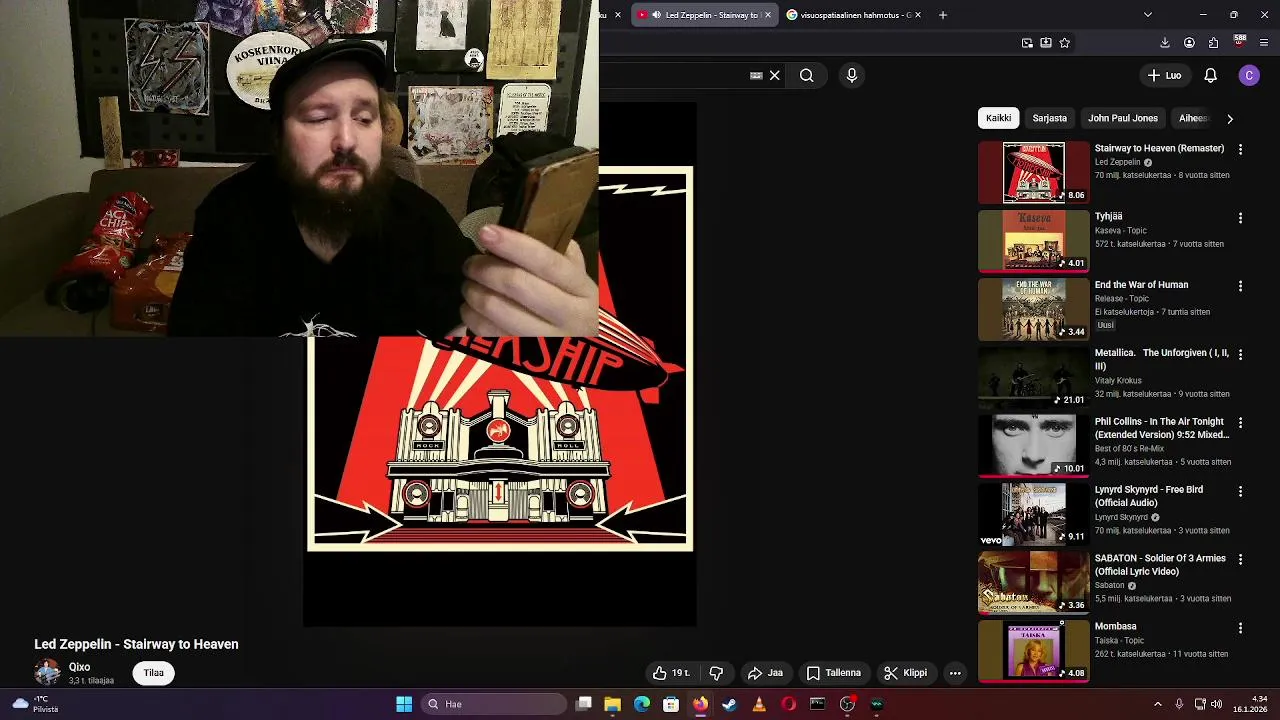The height and width of the screenshot is (720, 1280).
Task: Open Phil Collins In The Air Tonight thumbnail
Action: 1033,446
